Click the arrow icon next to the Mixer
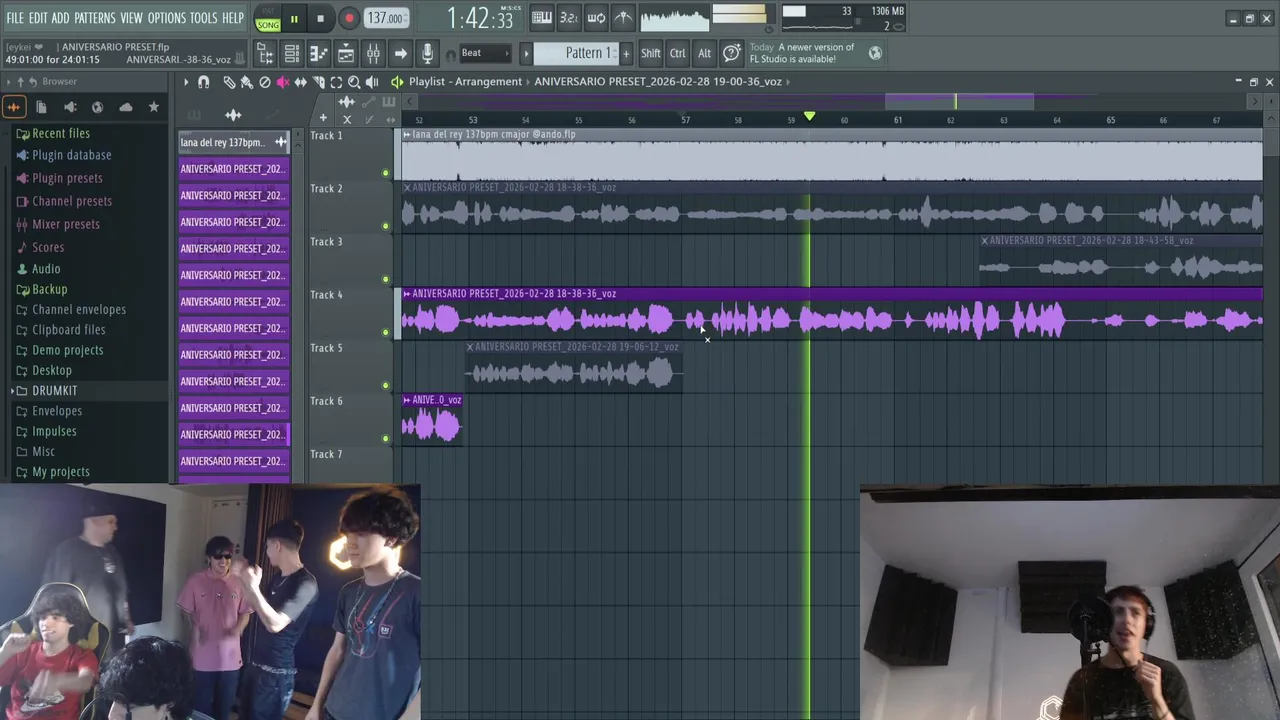This screenshot has width=1280, height=720. (400, 53)
